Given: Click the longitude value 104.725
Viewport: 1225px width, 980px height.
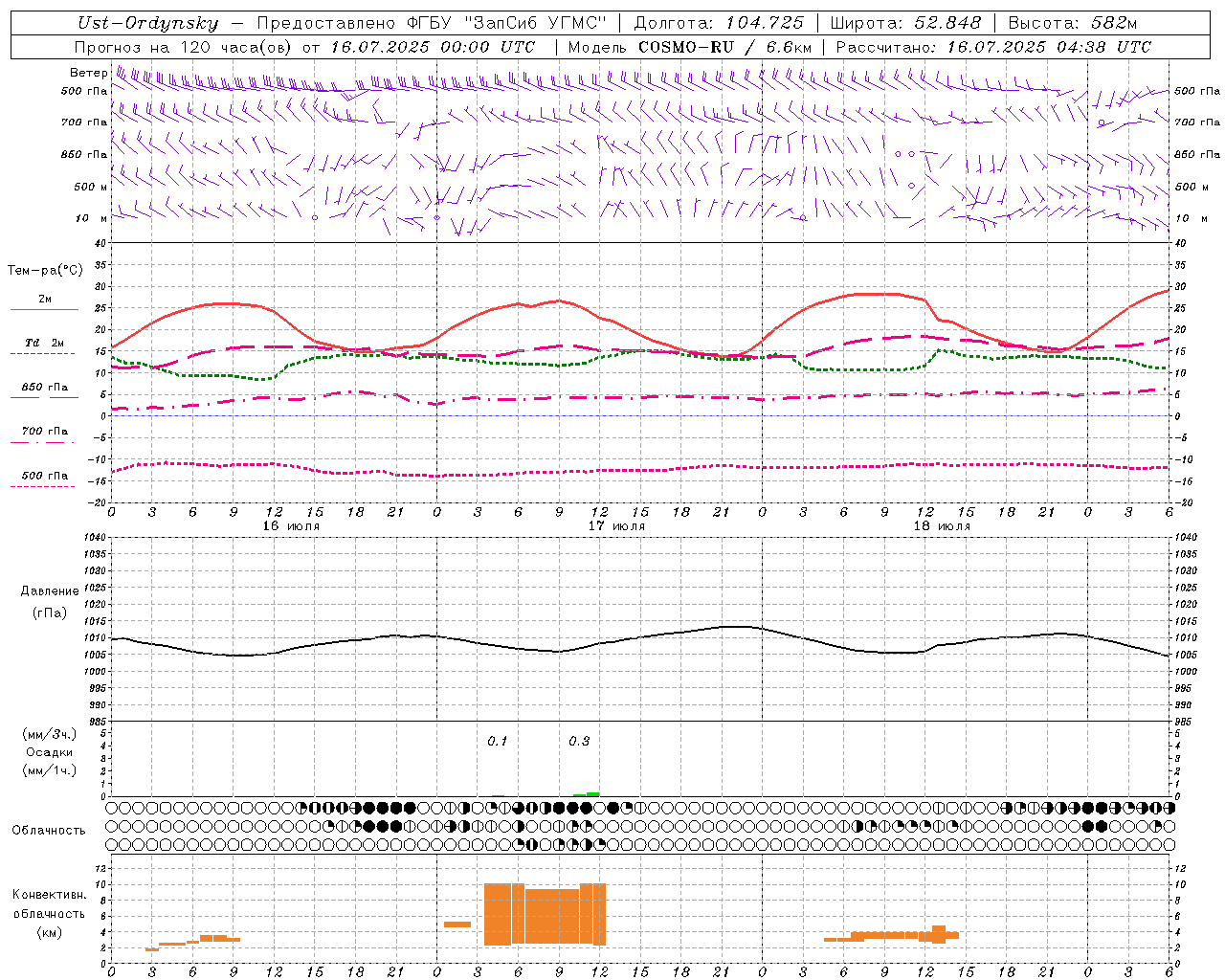Looking at the screenshot, I should click(x=764, y=23).
